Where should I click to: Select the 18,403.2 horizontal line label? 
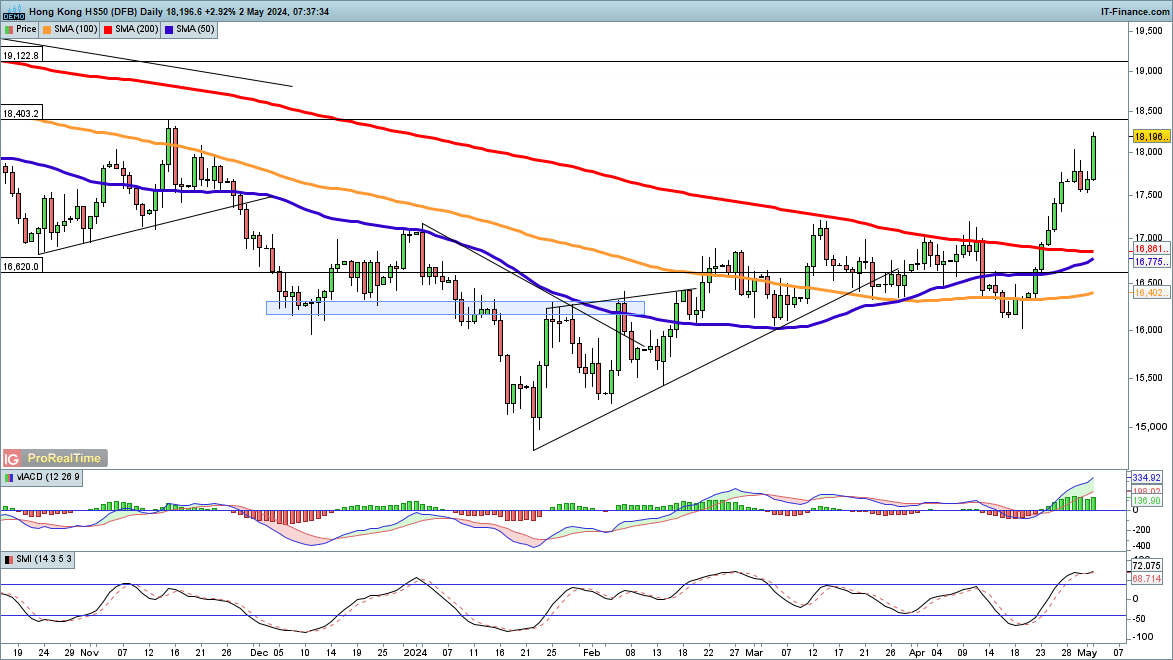point(22,114)
